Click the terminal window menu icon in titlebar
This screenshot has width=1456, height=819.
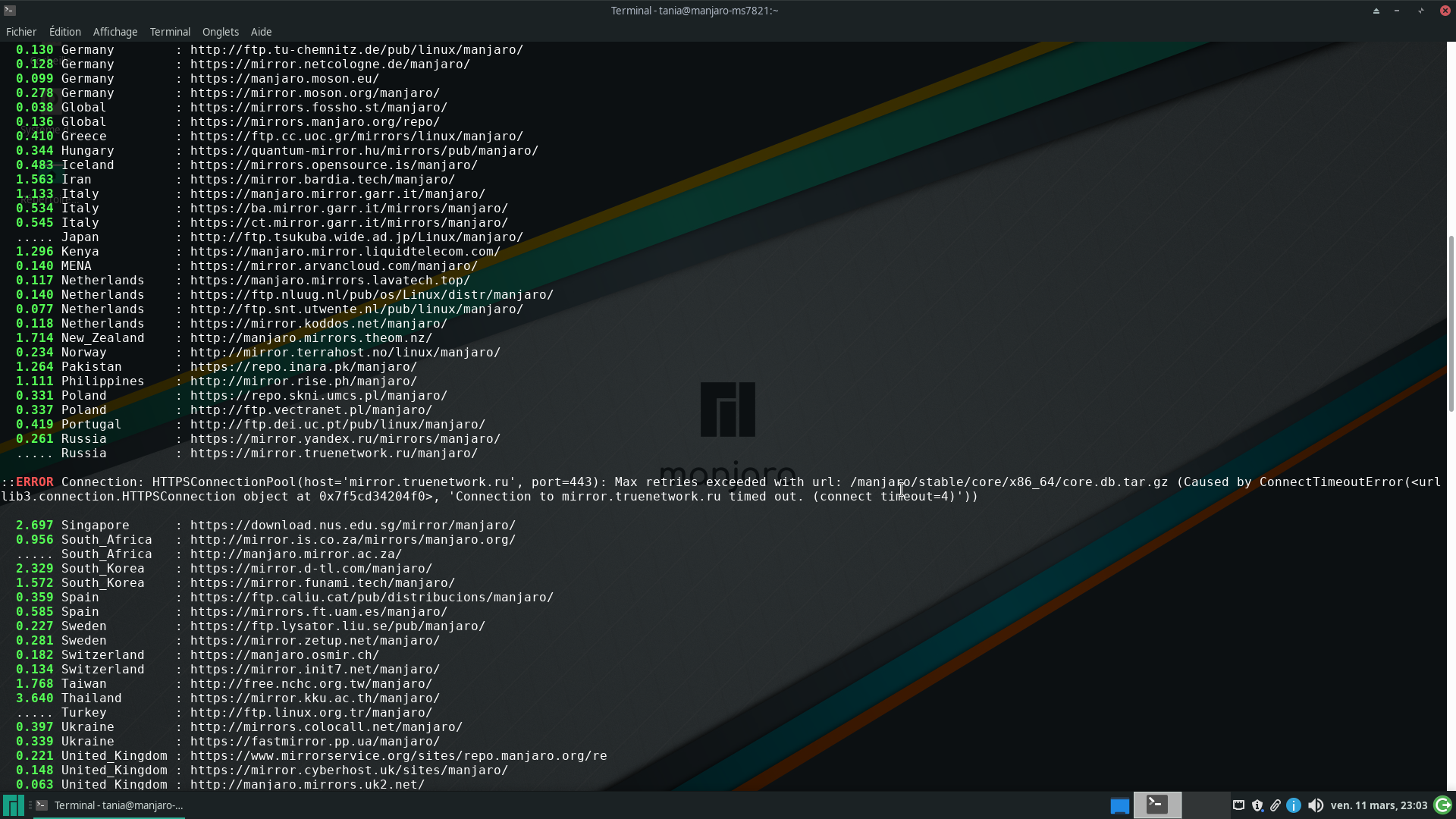pos(10,11)
